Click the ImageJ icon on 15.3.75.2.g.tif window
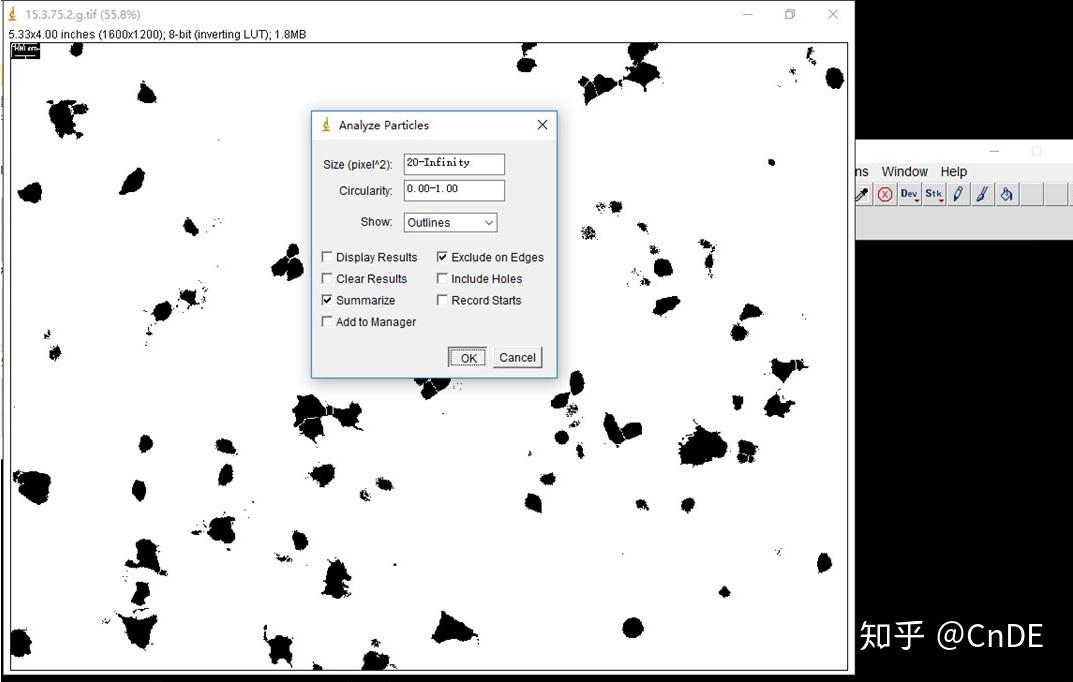Viewport: 1073px width, 682px height. coord(10,15)
